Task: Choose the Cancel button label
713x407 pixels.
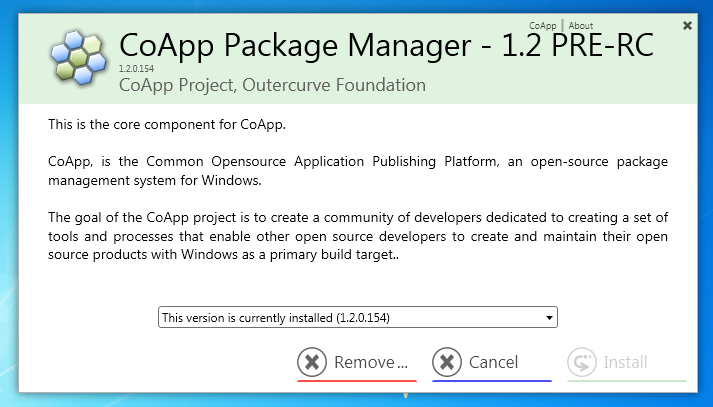Action: [493, 362]
